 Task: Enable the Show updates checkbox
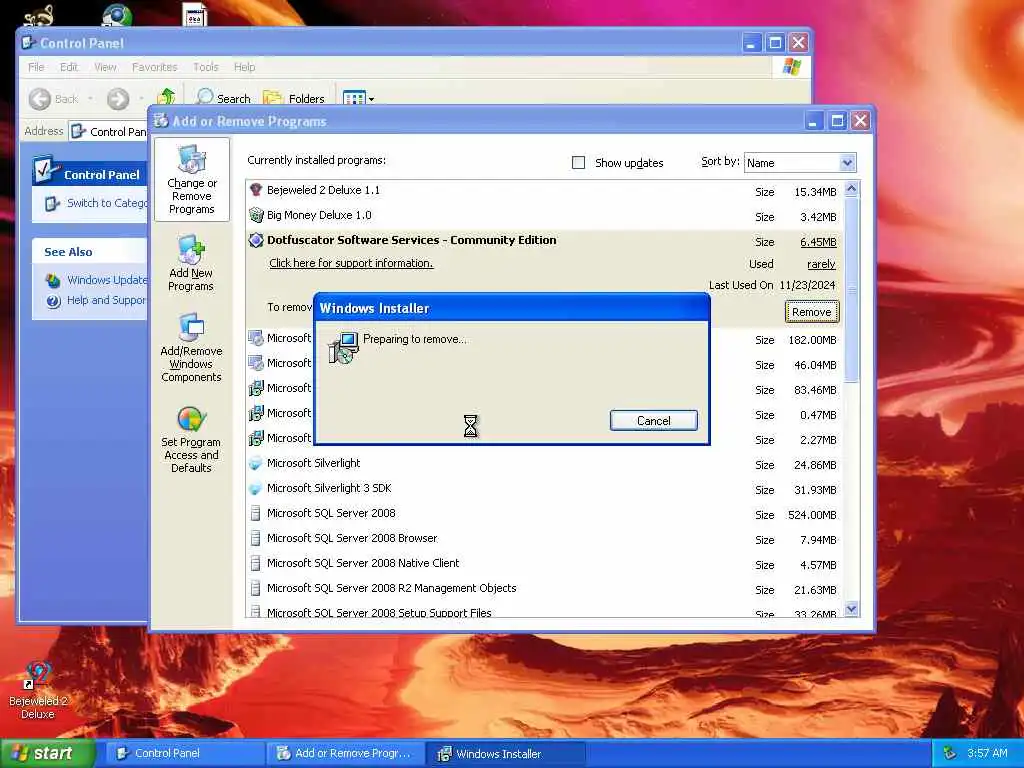tap(578, 163)
